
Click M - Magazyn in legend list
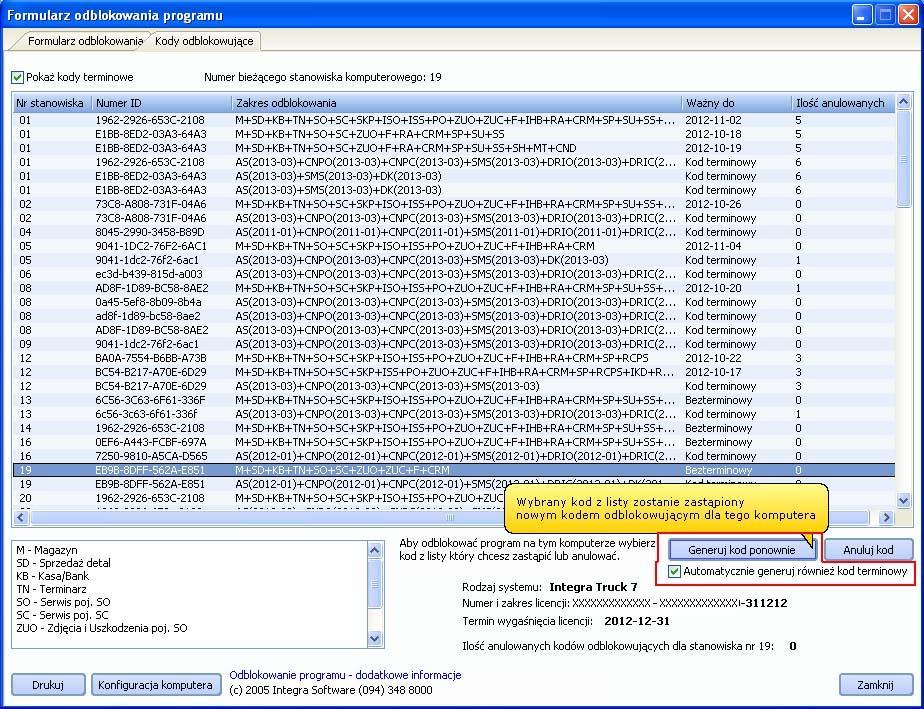47,550
